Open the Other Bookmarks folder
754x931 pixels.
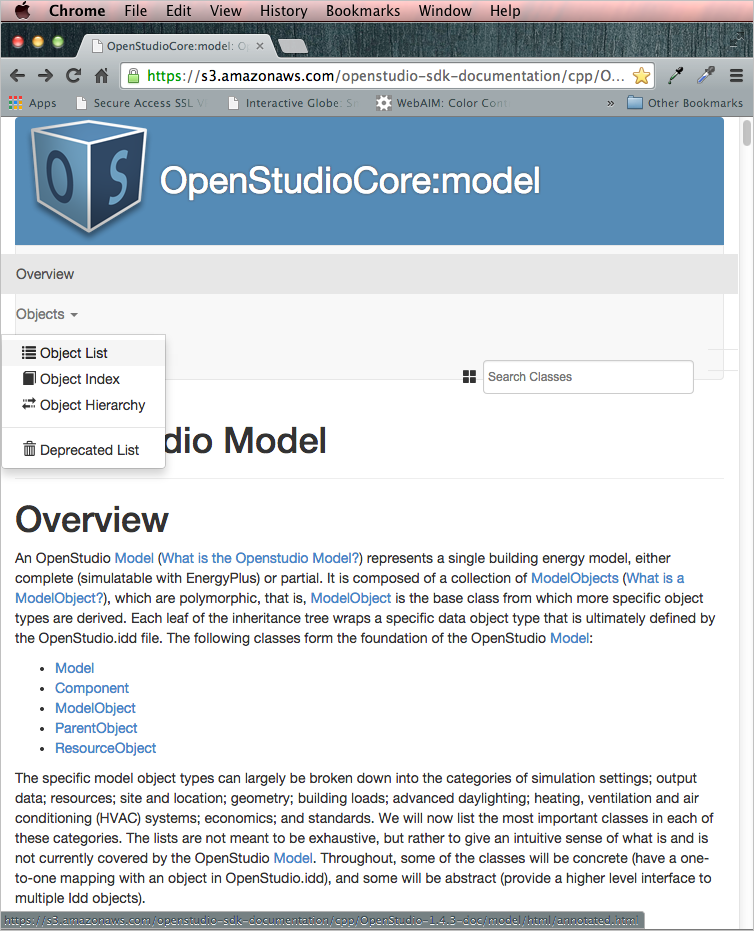click(x=685, y=103)
